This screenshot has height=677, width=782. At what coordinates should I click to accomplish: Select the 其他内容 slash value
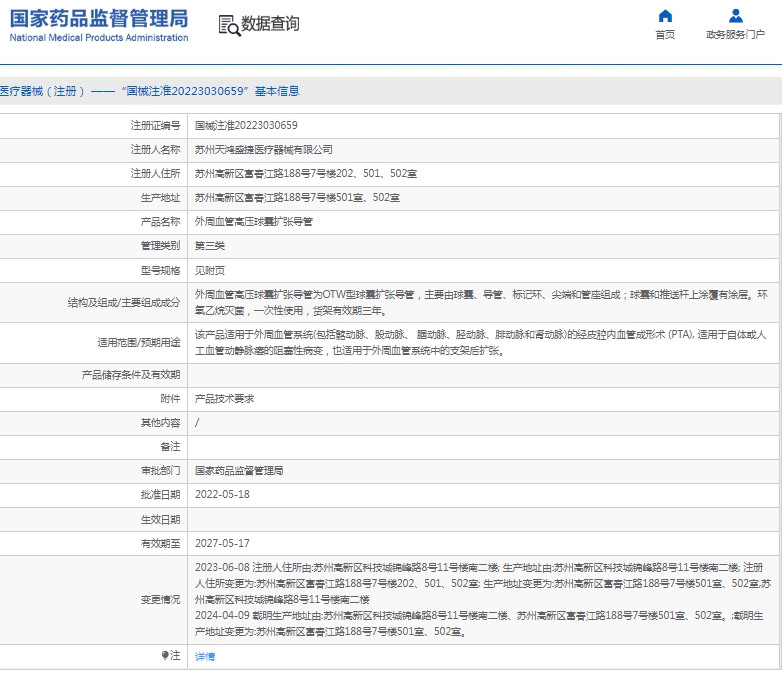coord(197,423)
